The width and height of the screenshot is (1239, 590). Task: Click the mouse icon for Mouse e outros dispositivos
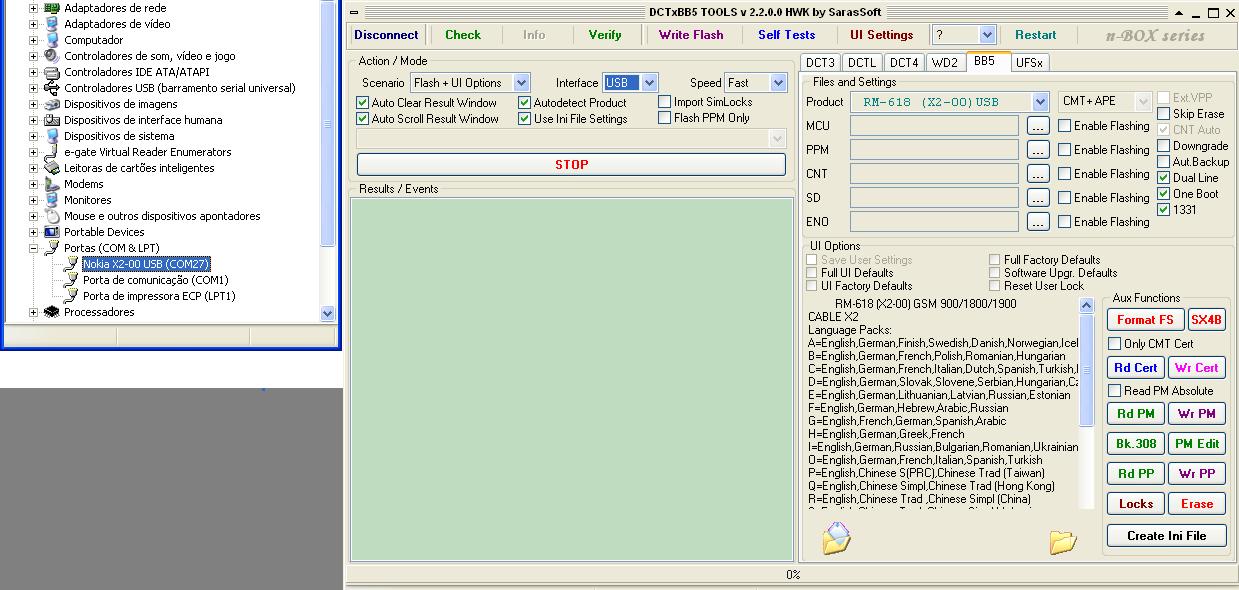[52, 216]
